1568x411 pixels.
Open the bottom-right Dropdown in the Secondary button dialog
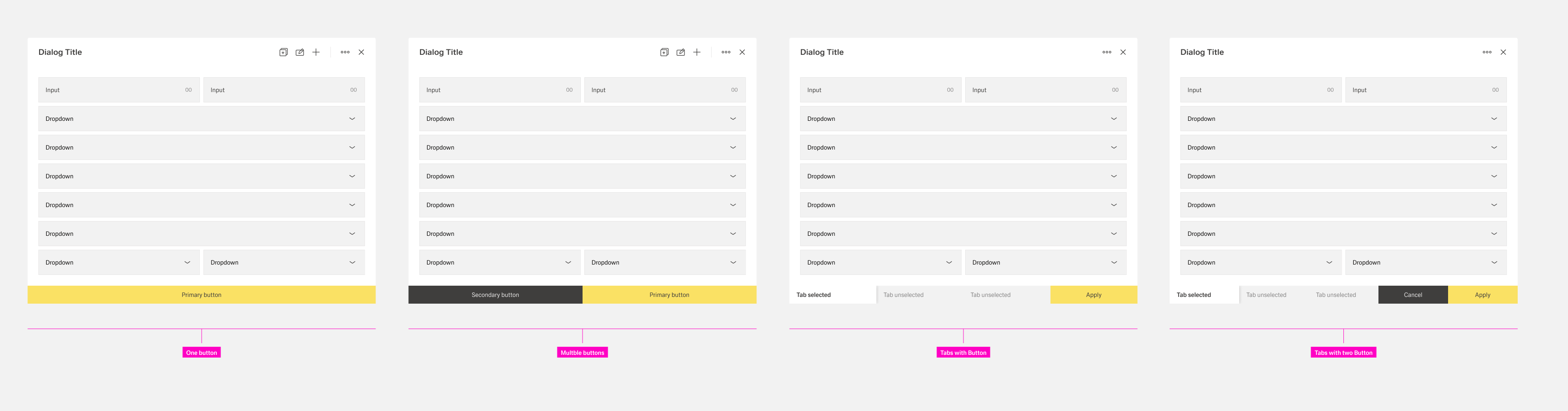pyautogui.click(x=665, y=262)
